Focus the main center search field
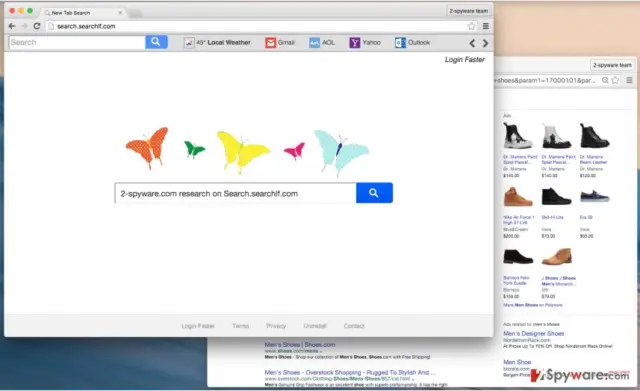Viewport: 640px width, 391px height. coord(236,193)
